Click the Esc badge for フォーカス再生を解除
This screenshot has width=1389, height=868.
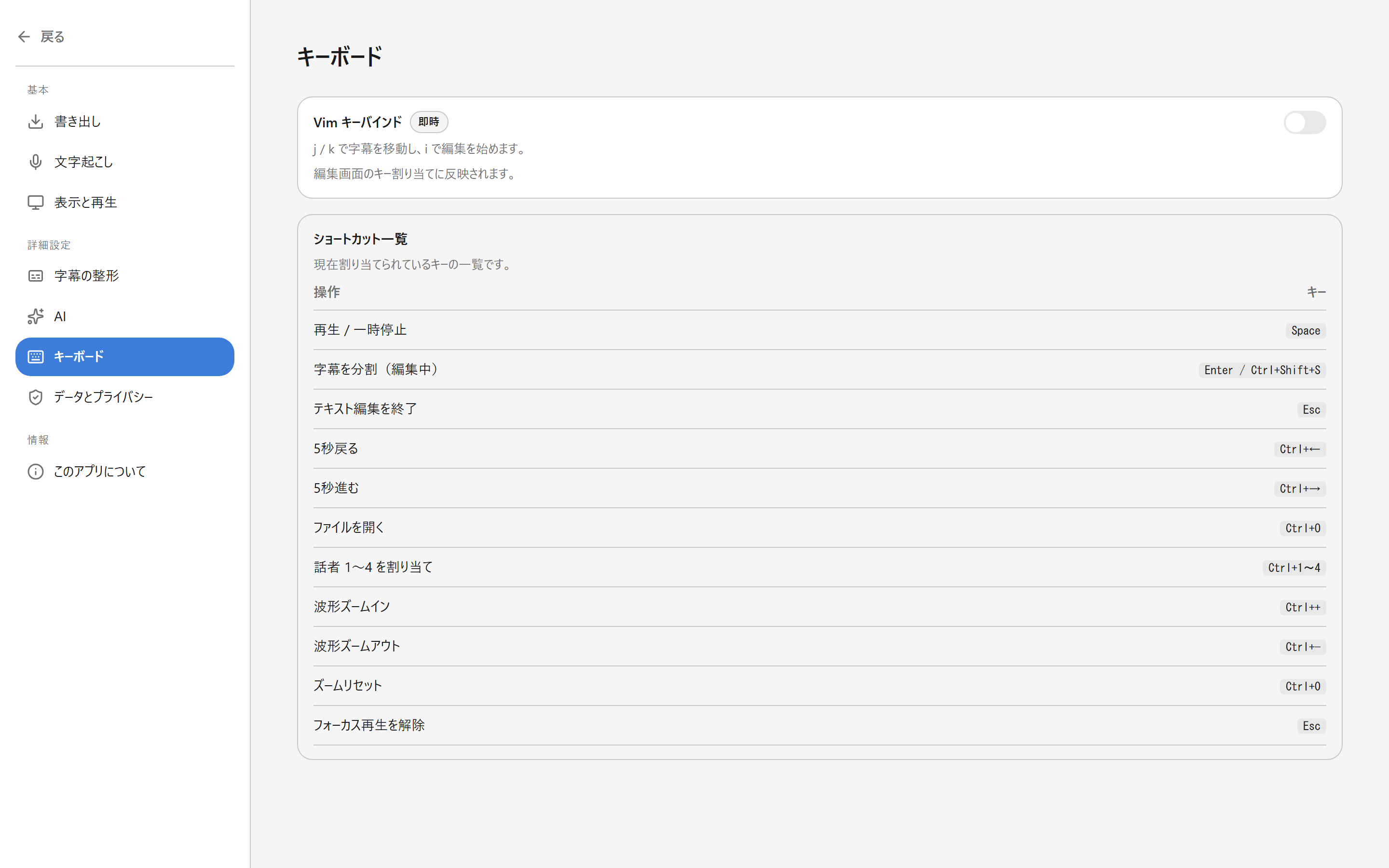click(x=1311, y=726)
